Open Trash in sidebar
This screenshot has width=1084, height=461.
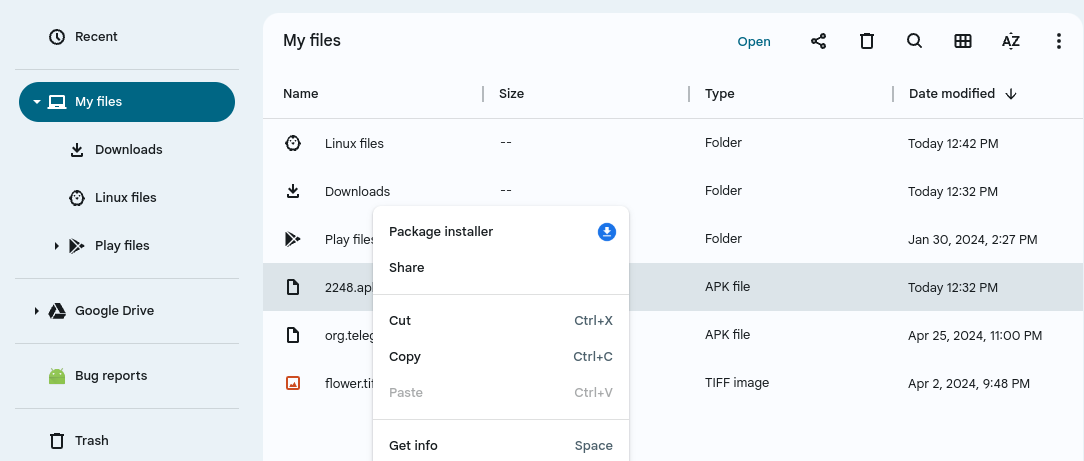click(x=91, y=441)
